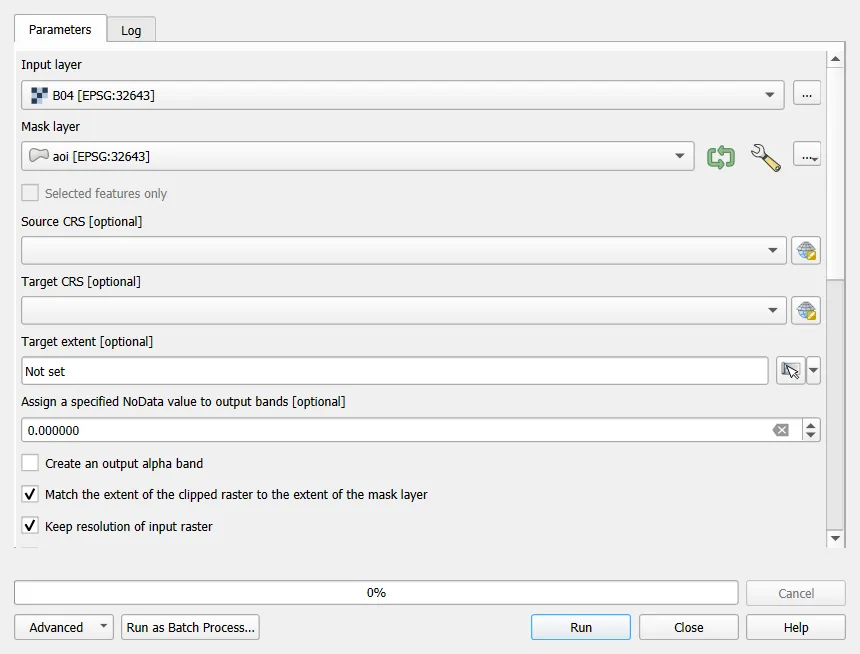The height and width of the screenshot is (654, 860).
Task: Enable Create an output alpha band
Action: click(x=30, y=463)
